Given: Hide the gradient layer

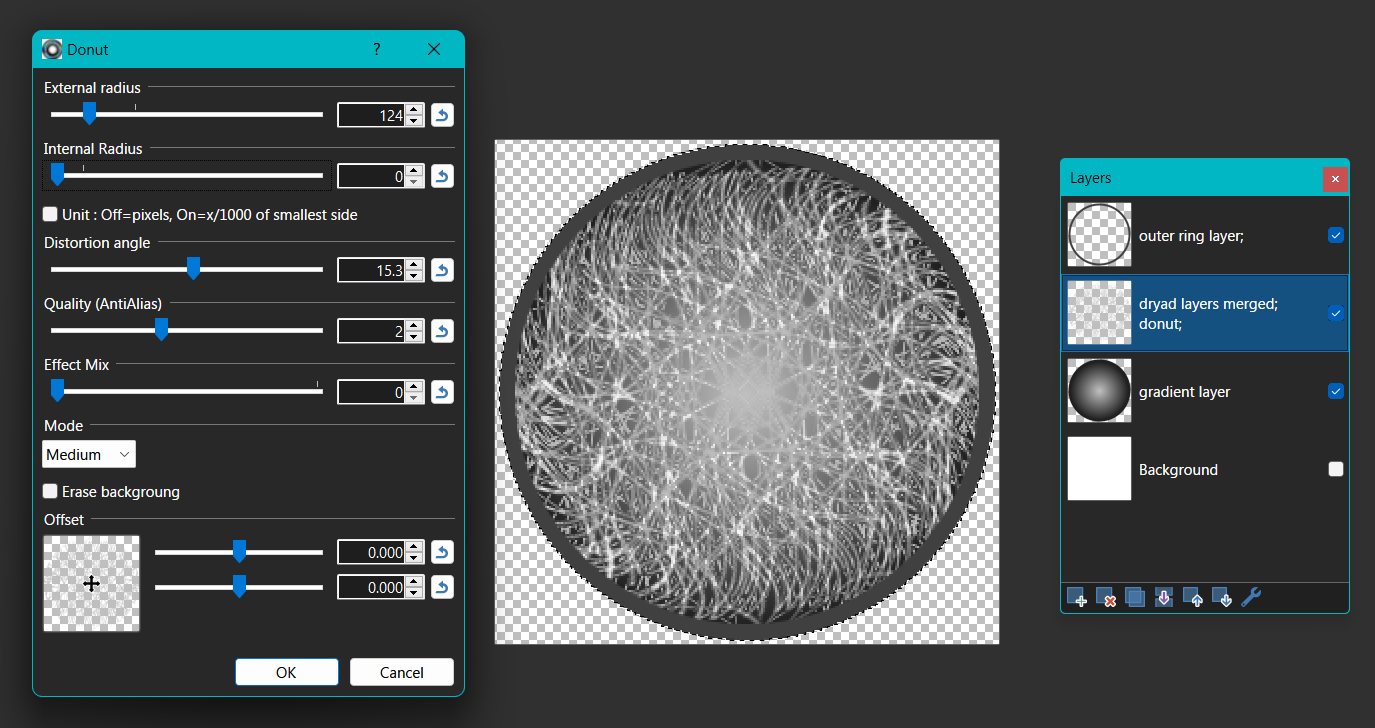Looking at the screenshot, I should [1335, 391].
